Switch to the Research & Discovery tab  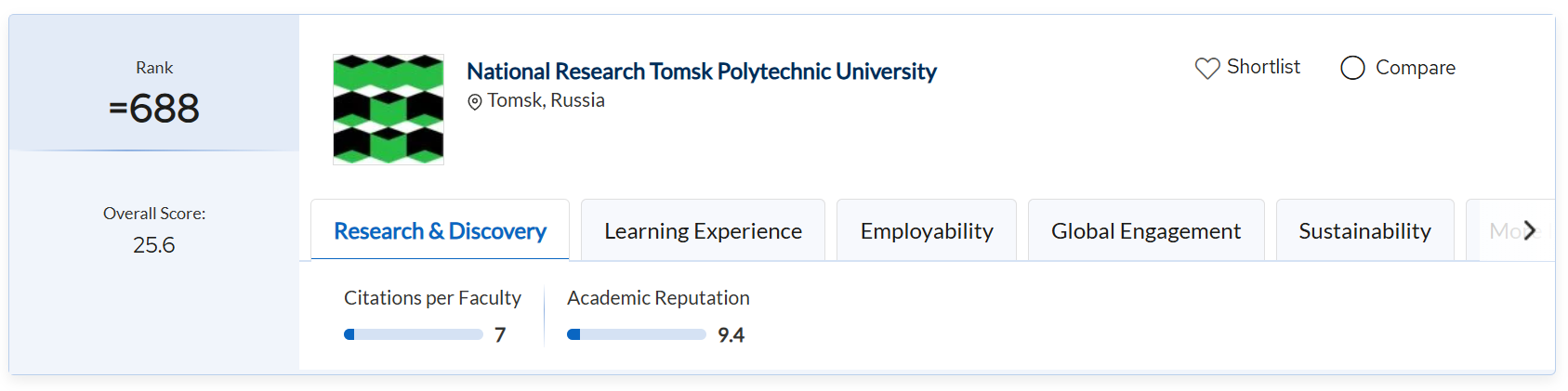(440, 230)
